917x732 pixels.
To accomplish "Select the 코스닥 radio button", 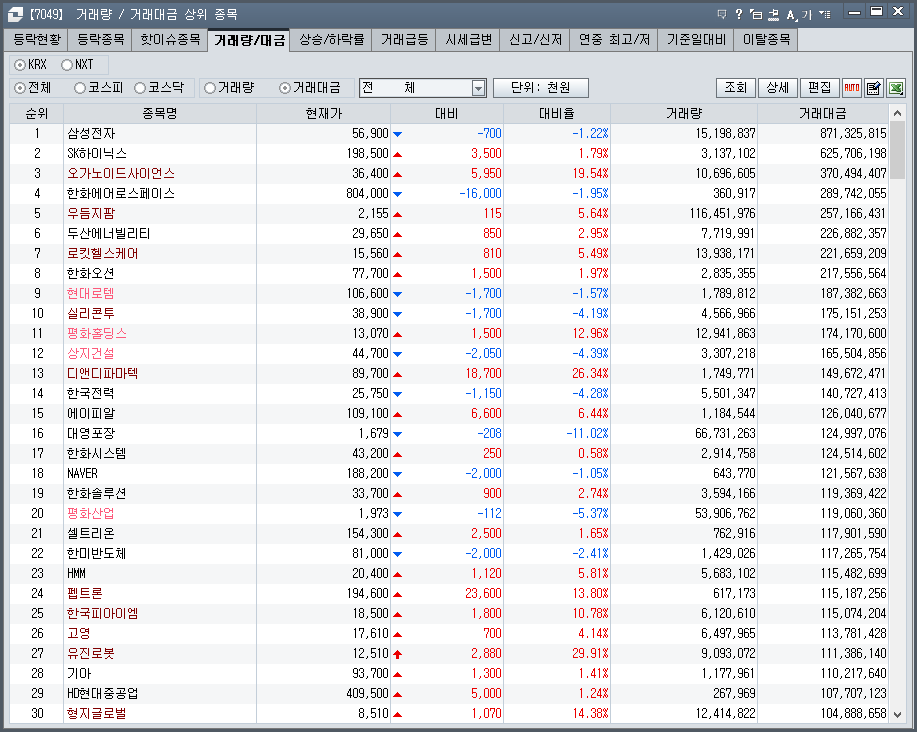I will click(140, 88).
